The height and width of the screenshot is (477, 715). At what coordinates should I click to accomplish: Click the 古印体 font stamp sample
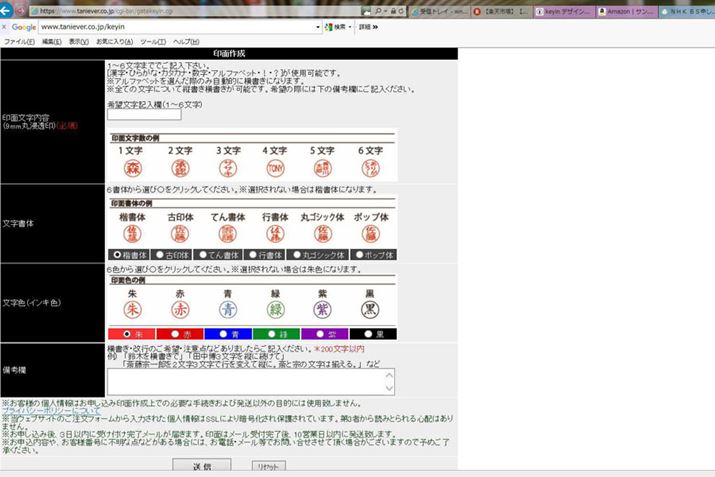(180, 234)
